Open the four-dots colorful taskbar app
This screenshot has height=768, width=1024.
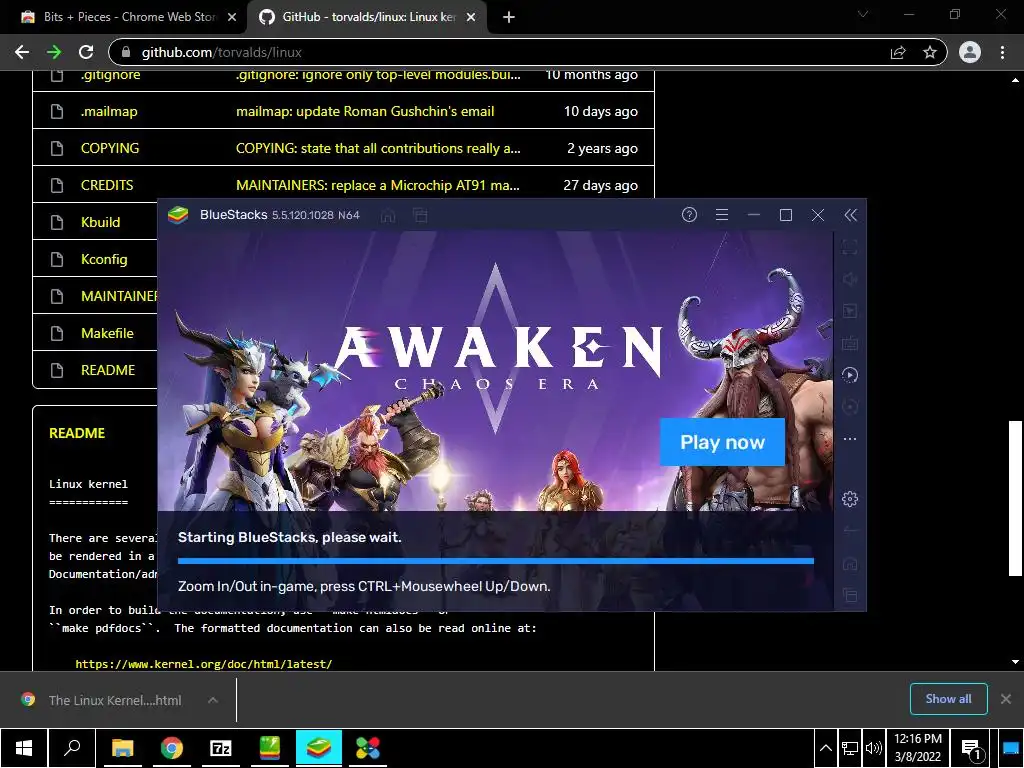click(368, 748)
